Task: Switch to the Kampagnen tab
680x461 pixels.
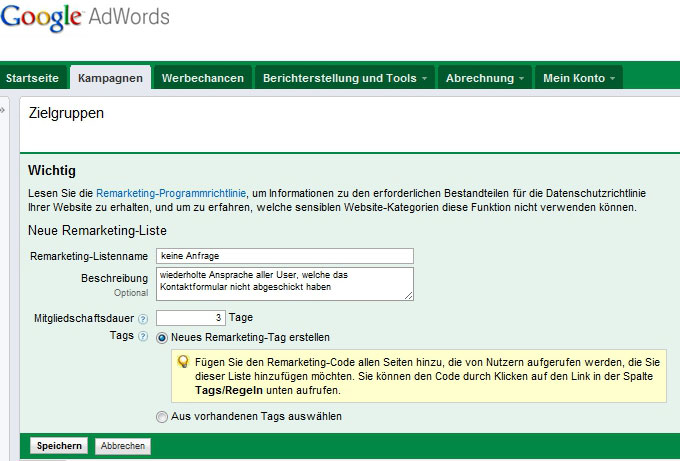Action: (x=110, y=78)
